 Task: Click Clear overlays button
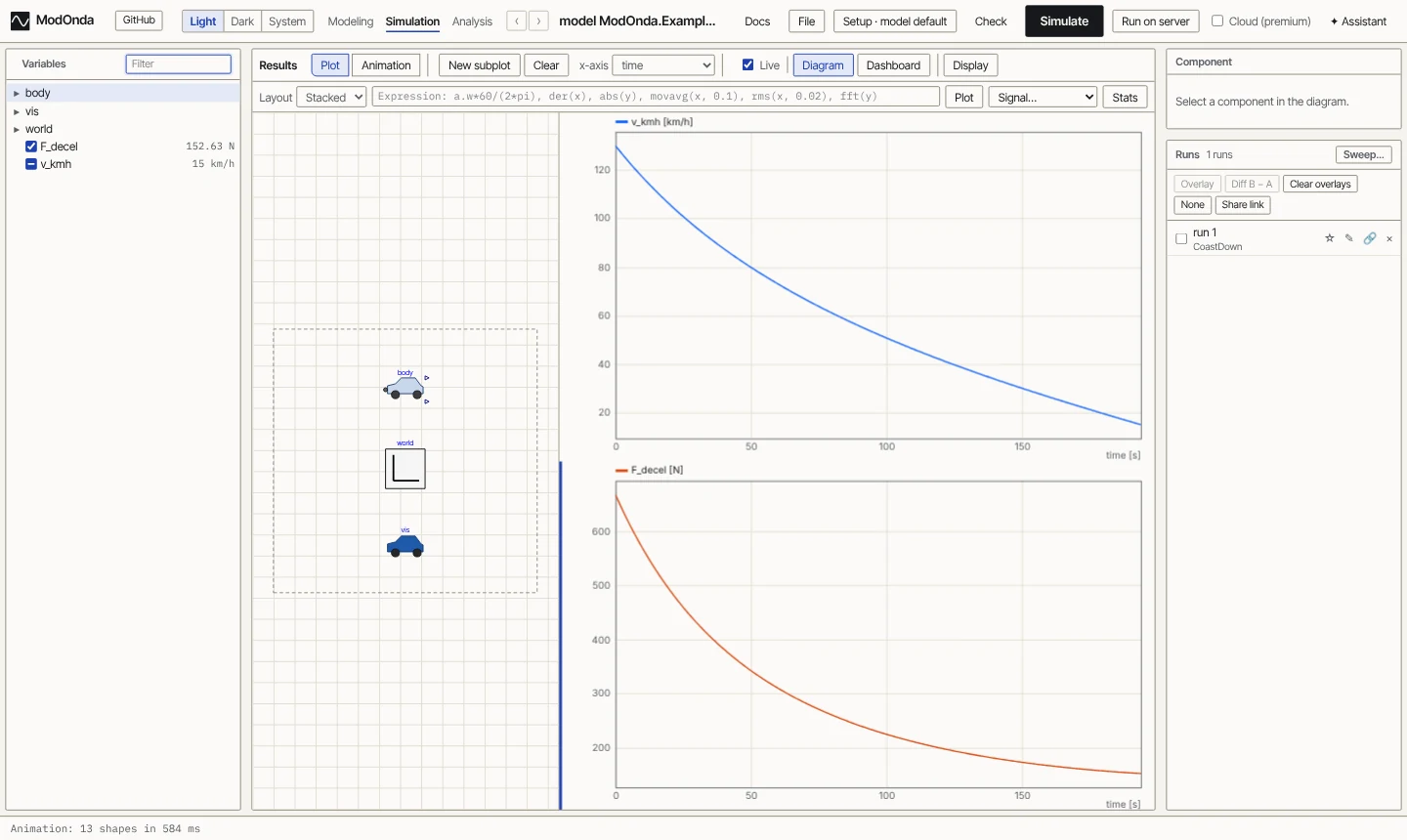point(1320,184)
